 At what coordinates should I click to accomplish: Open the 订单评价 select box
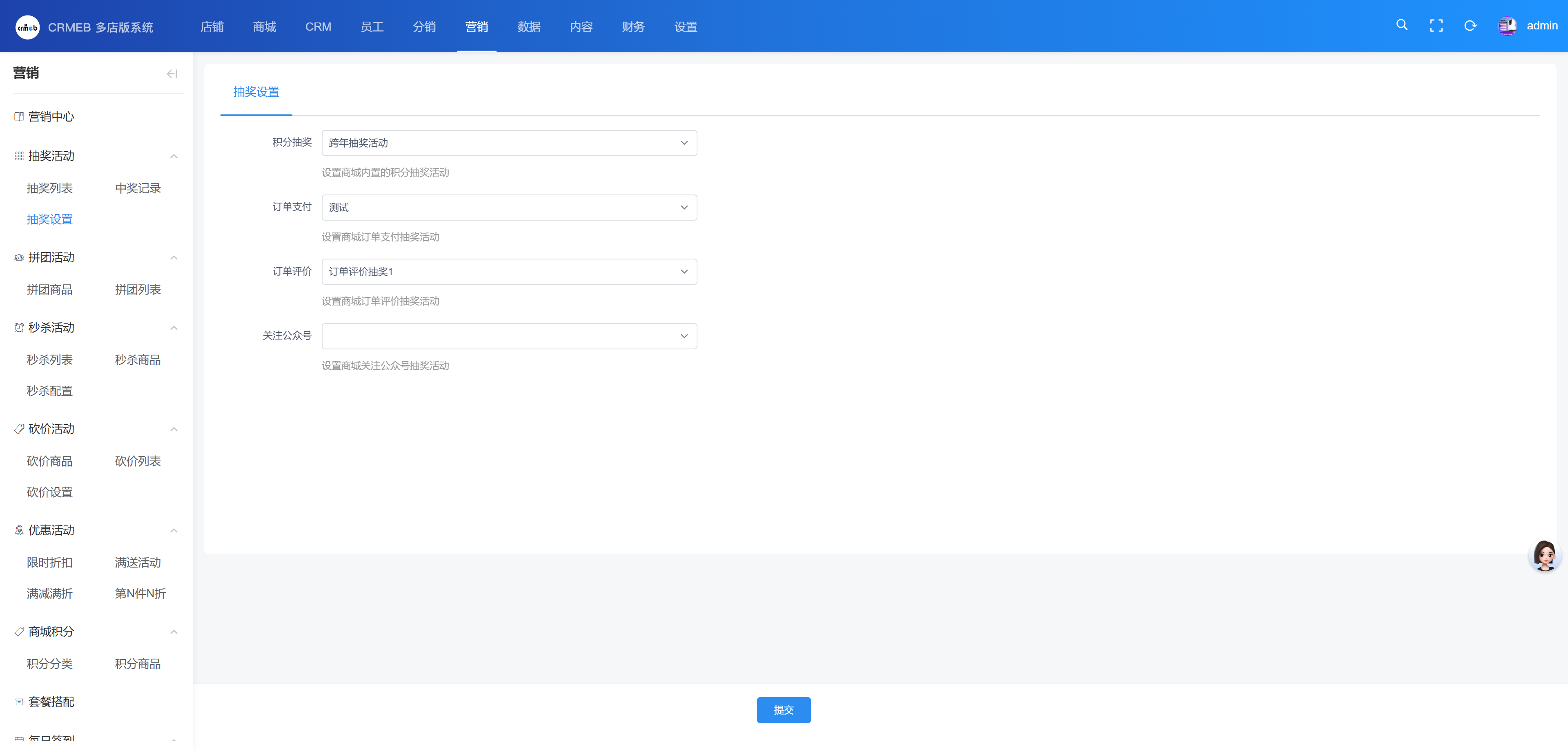point(509,272)
